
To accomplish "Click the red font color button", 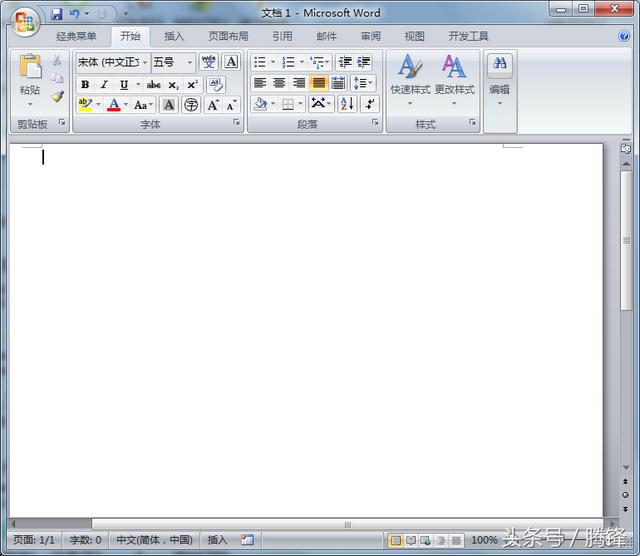I will pos(114,105).
